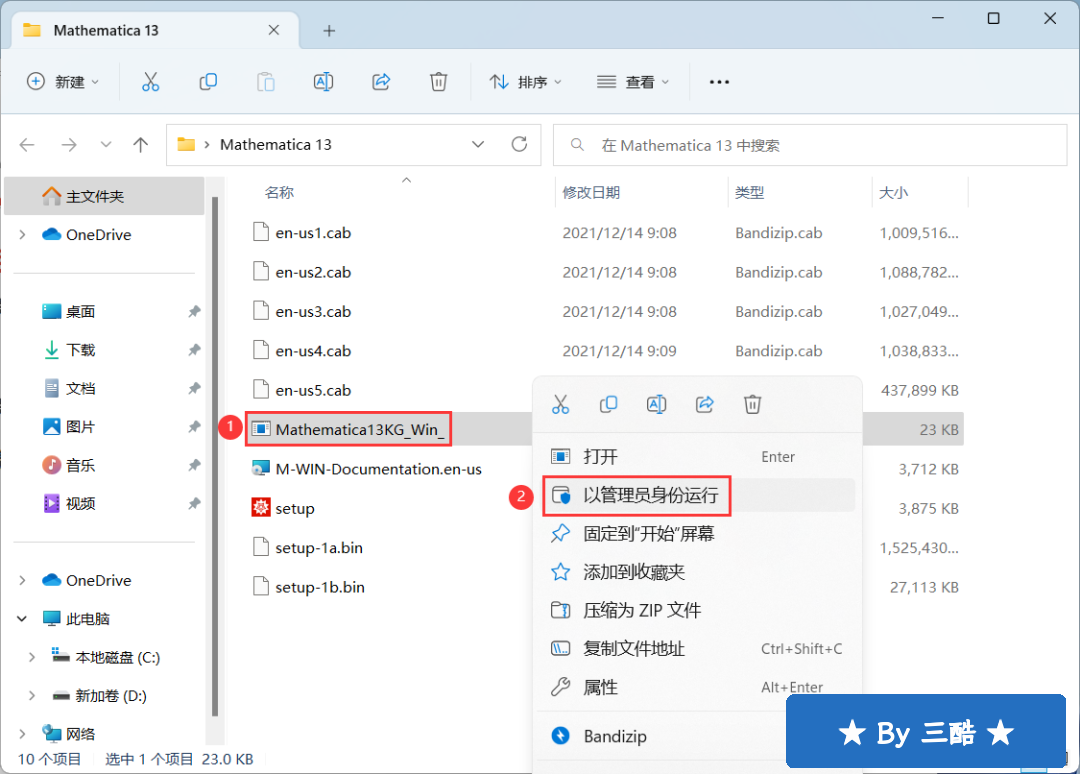The height and width of the screenshot is (774, 1080).
Task: Close the Mathematica 13 tab
Action: pyautogui.click(x=273, y=30)
